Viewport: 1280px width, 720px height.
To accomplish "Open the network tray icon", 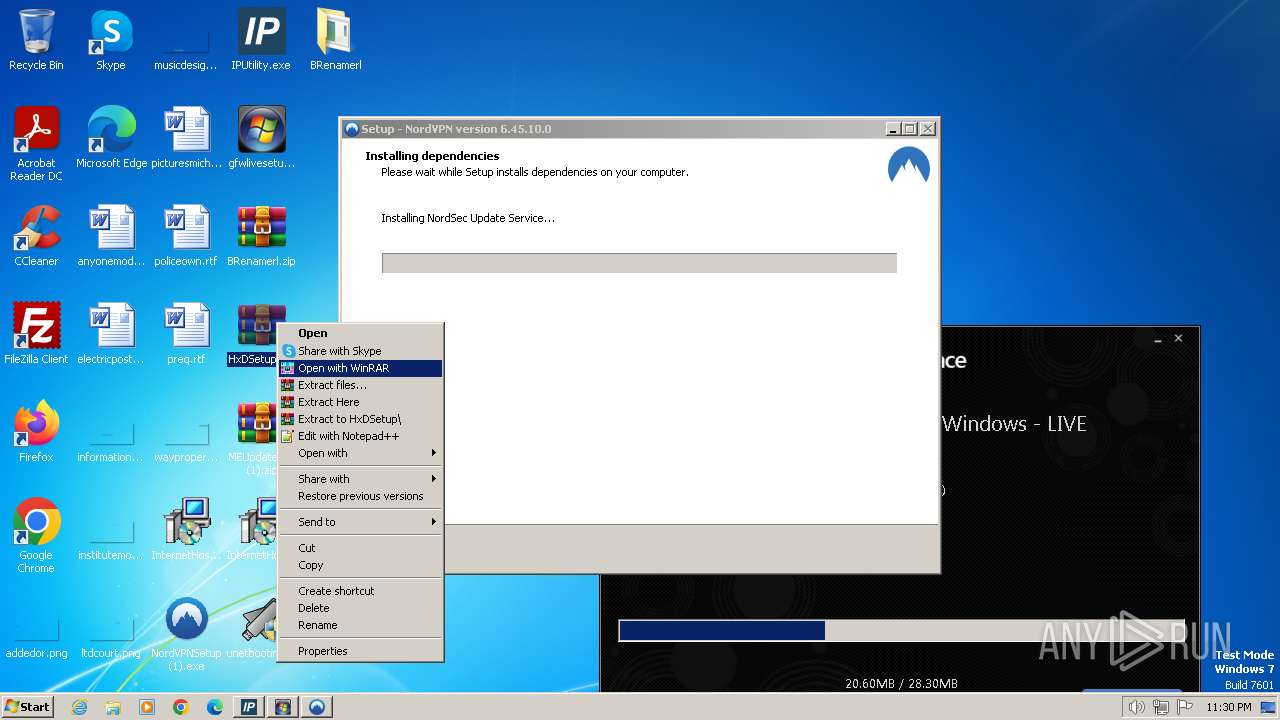I will tap(1161, 707).
